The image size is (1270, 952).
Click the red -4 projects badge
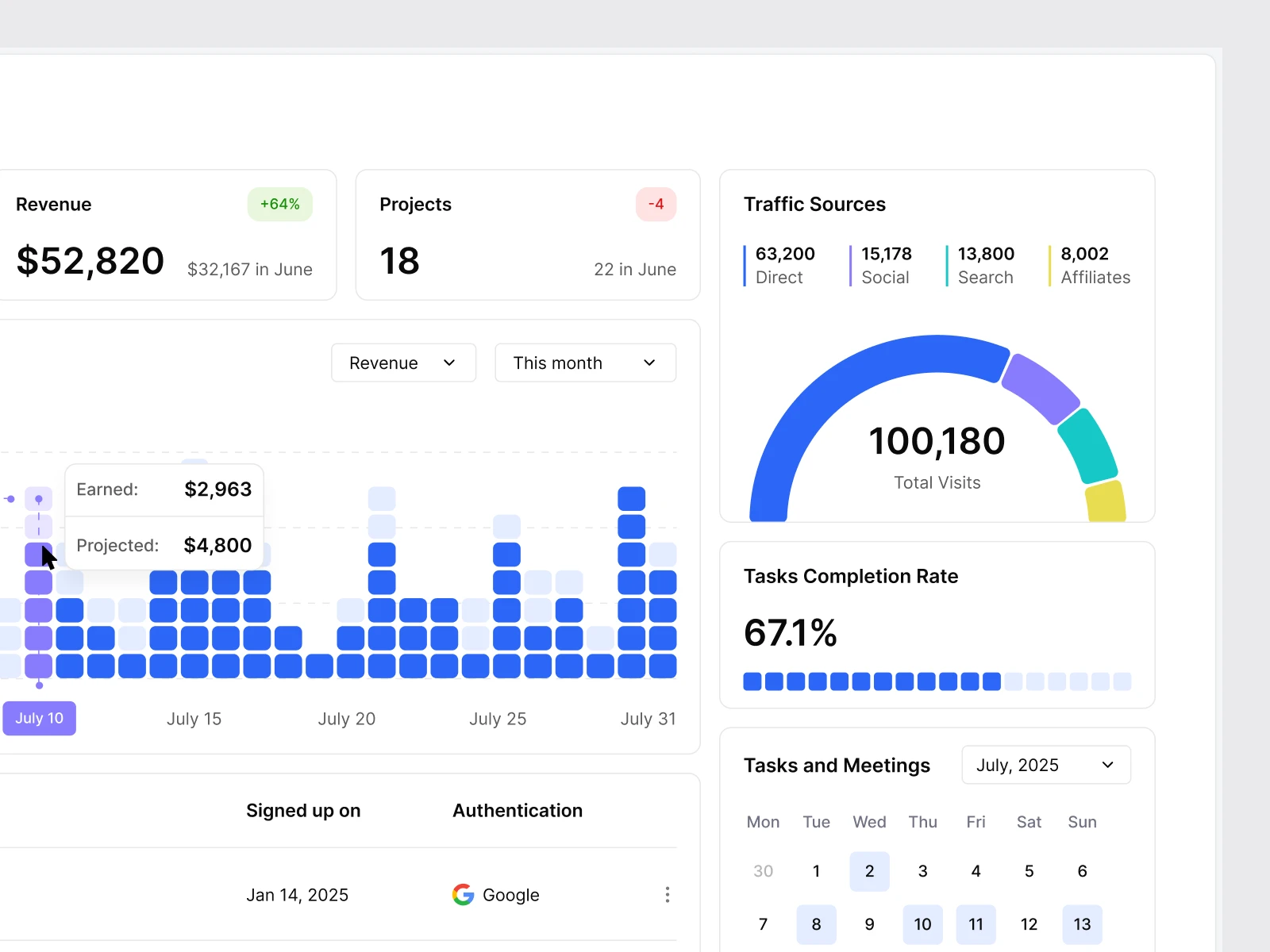click(x=656, y=204)
